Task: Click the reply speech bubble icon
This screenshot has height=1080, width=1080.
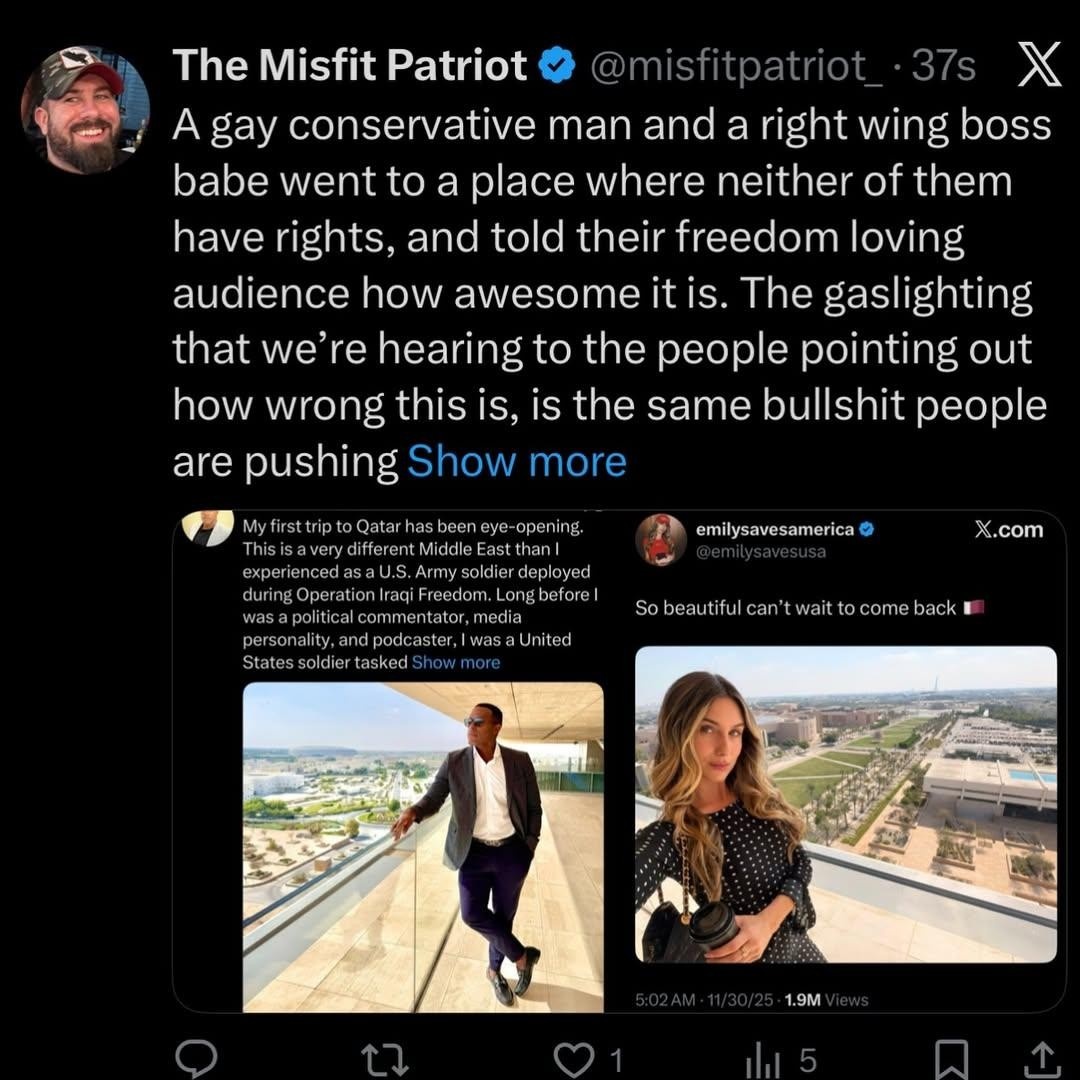Action: coord(193,1056)
